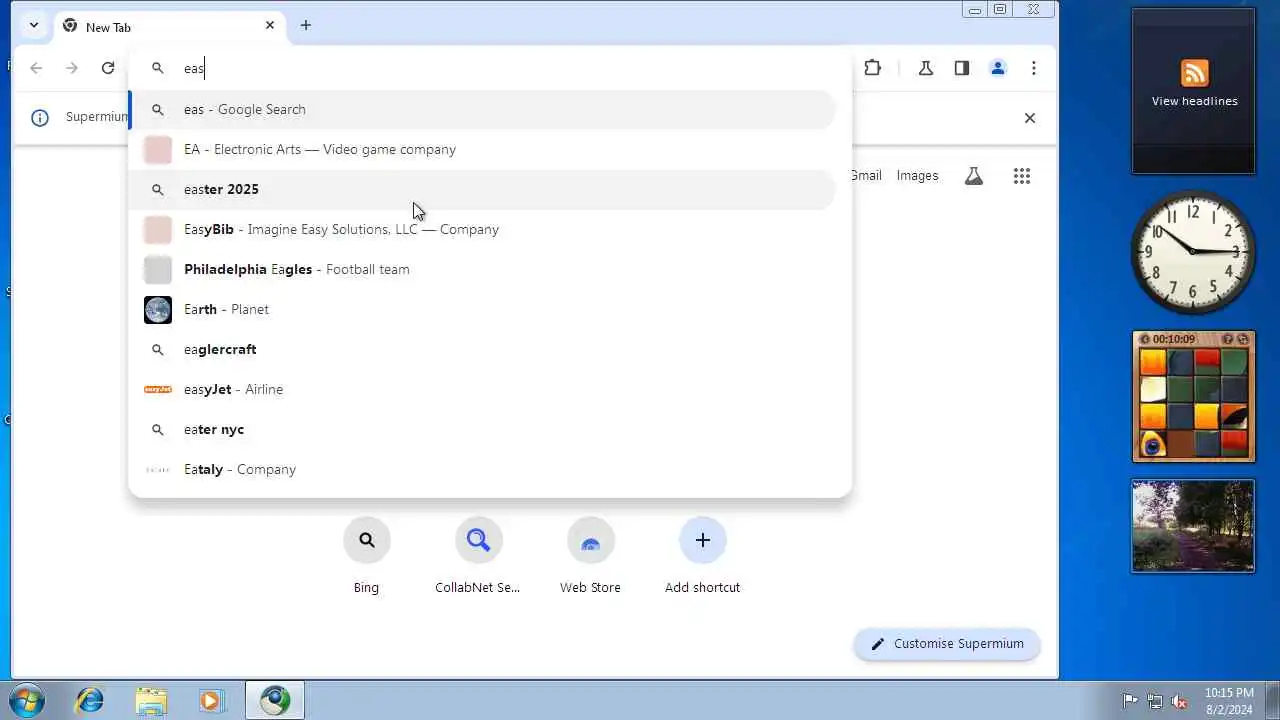This screenshot has width=1280, height=720.
Task: Click the RSS feed icon in gadget
Action: pos(1194,73)
